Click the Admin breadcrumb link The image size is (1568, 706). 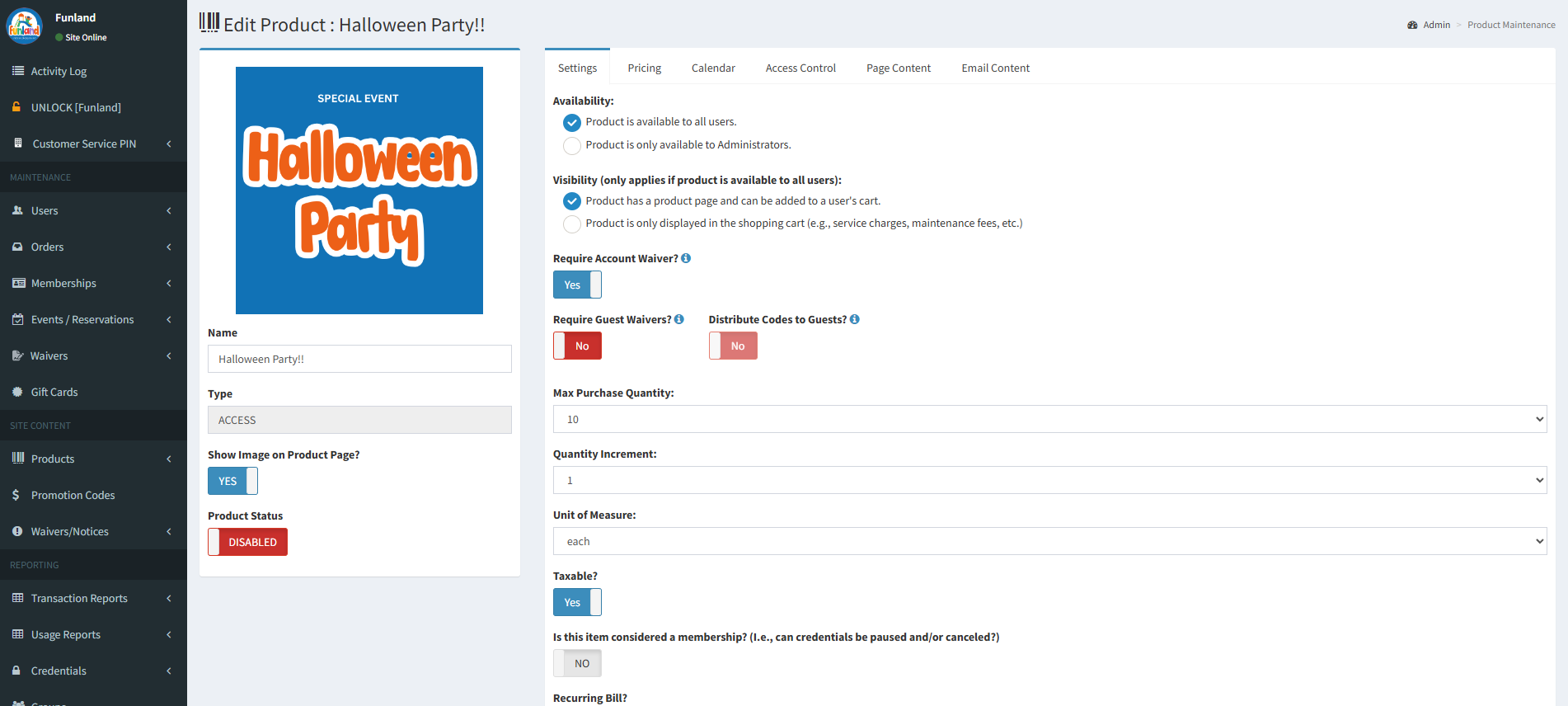point(1436,25)
